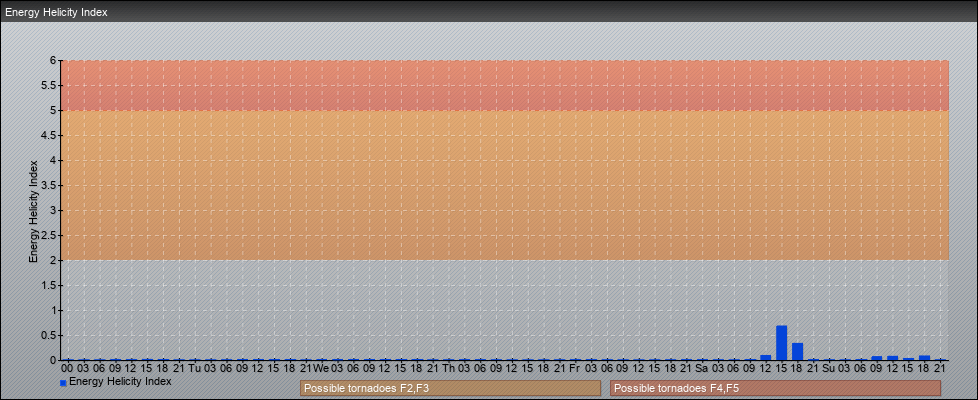Click the small blue bar at Saturday 12
The width and height of the screenshot is (978, 400).
[x=765, y=358]
